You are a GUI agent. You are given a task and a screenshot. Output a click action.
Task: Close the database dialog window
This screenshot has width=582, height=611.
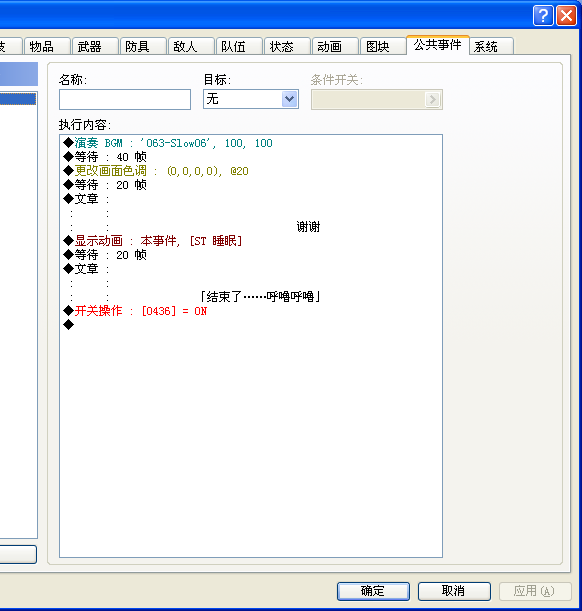[x=566, y=16]
